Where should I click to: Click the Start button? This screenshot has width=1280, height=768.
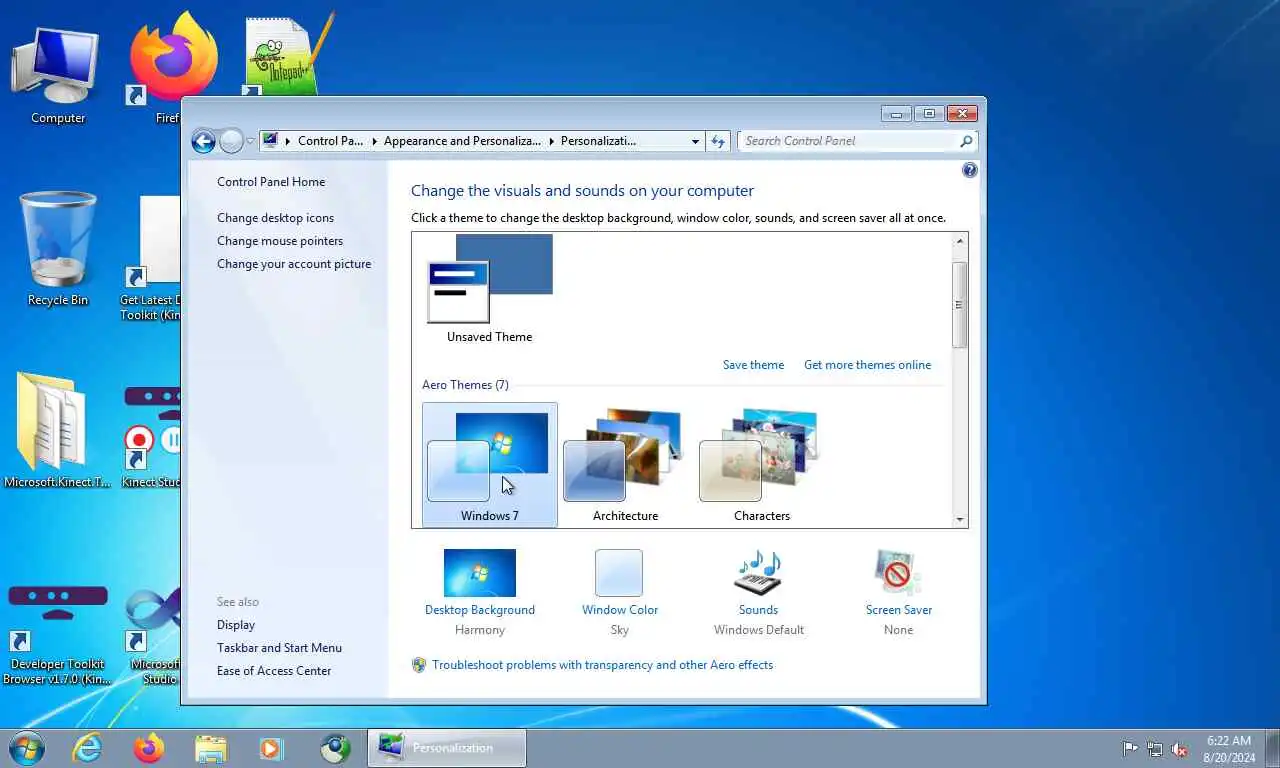(25, 748)
